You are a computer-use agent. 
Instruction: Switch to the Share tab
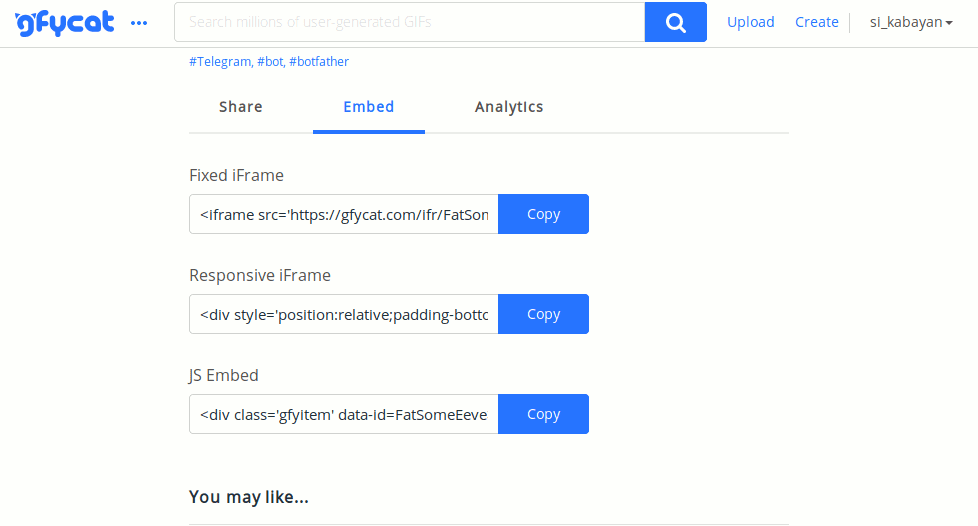click(x=240, y=107)
